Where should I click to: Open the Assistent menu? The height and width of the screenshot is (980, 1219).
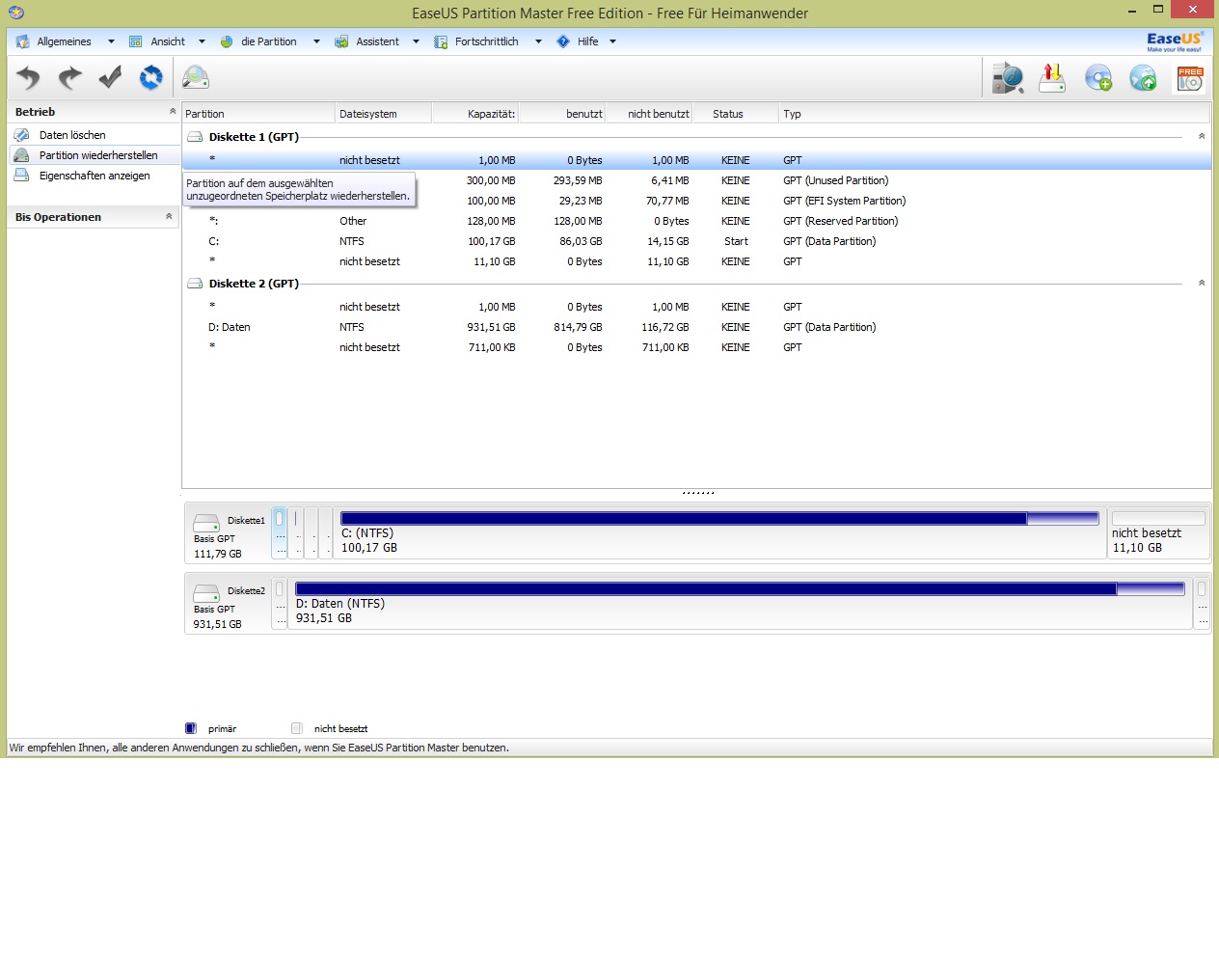tap(377, 41)
